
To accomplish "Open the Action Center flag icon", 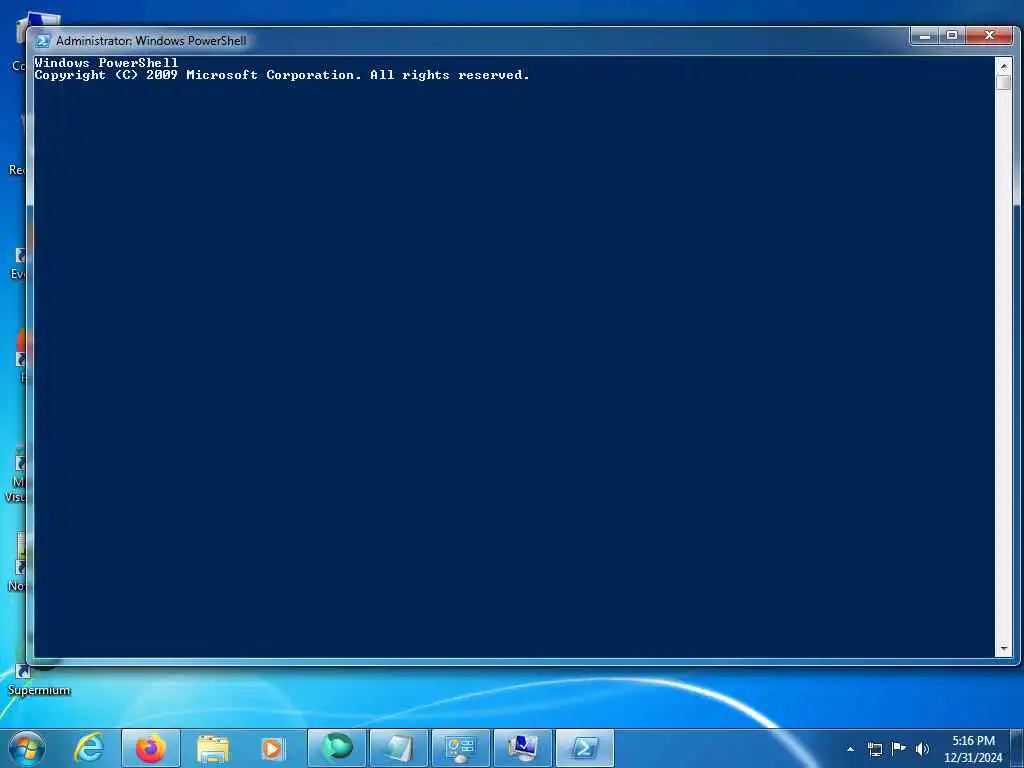I will (x=899, y=748).
